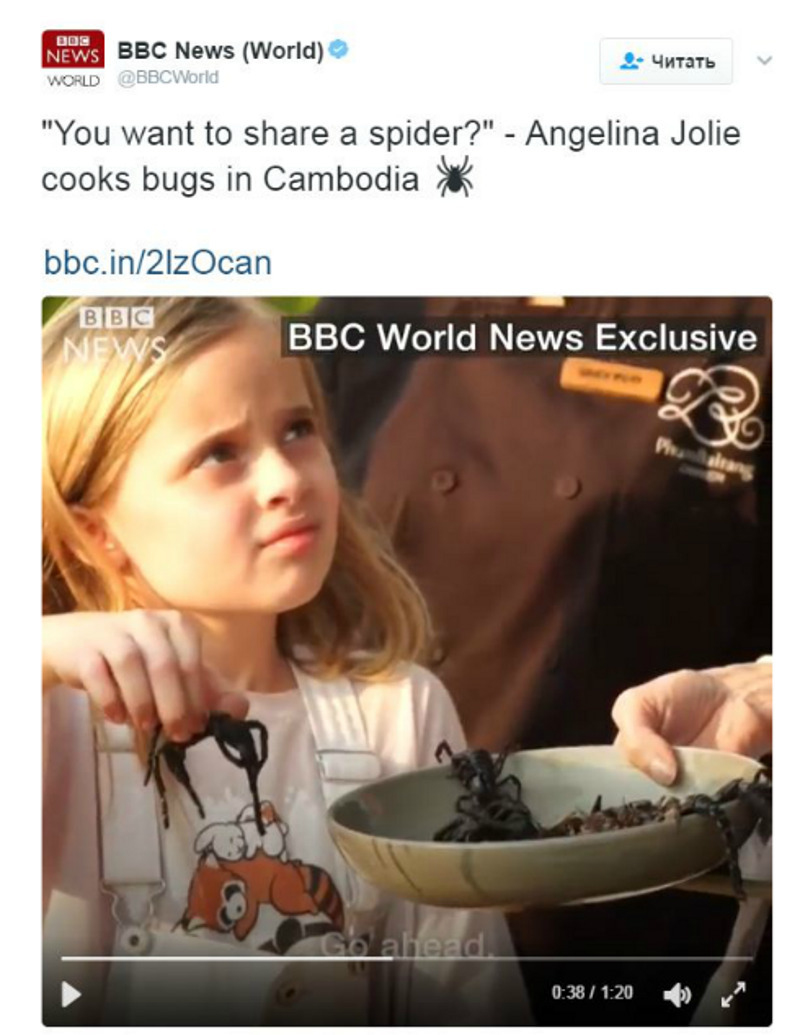Open the BBC News (World) profile name
The image size is (800, 1035).
[220, 50]
